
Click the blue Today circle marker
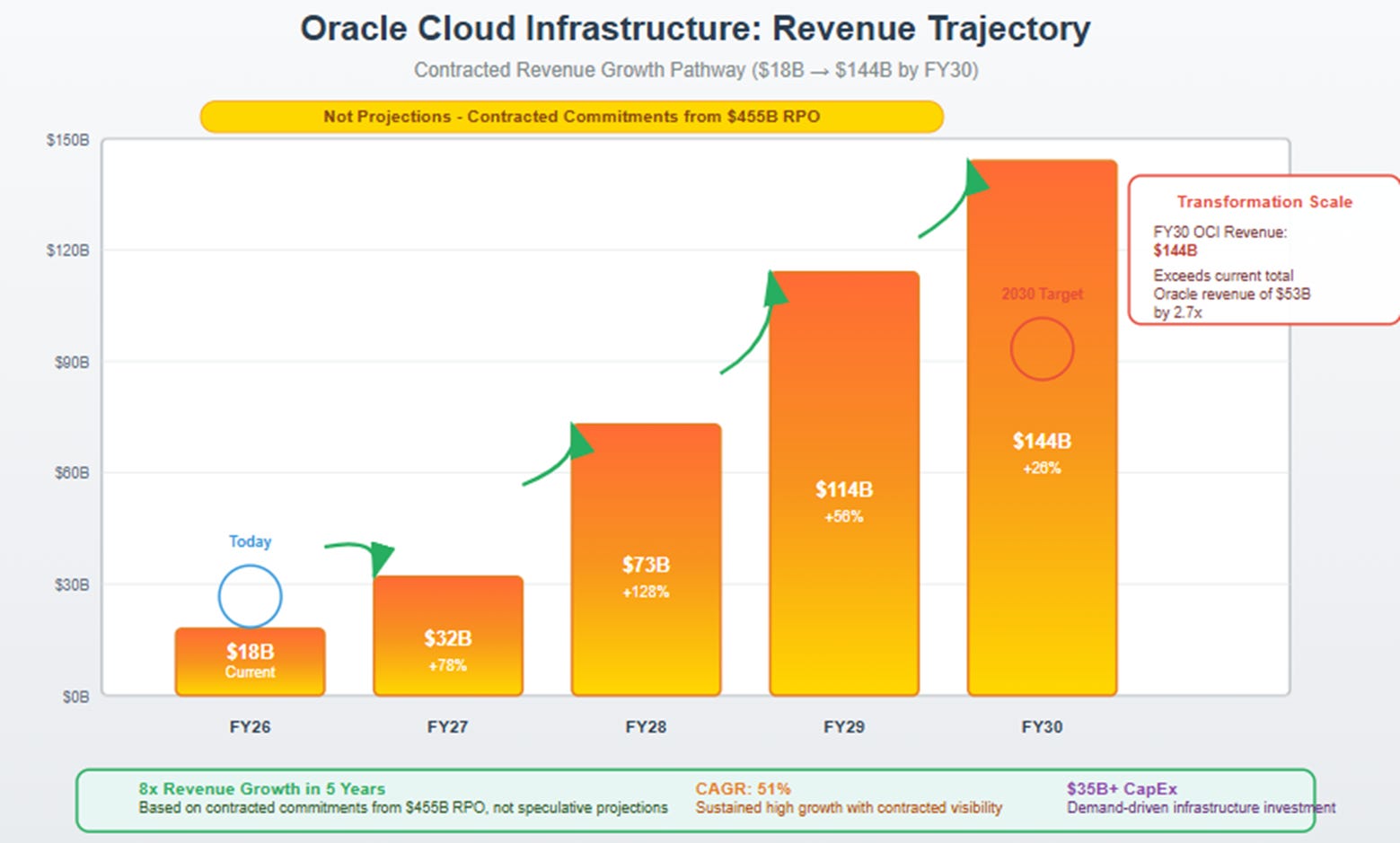[x=250, y=596]
